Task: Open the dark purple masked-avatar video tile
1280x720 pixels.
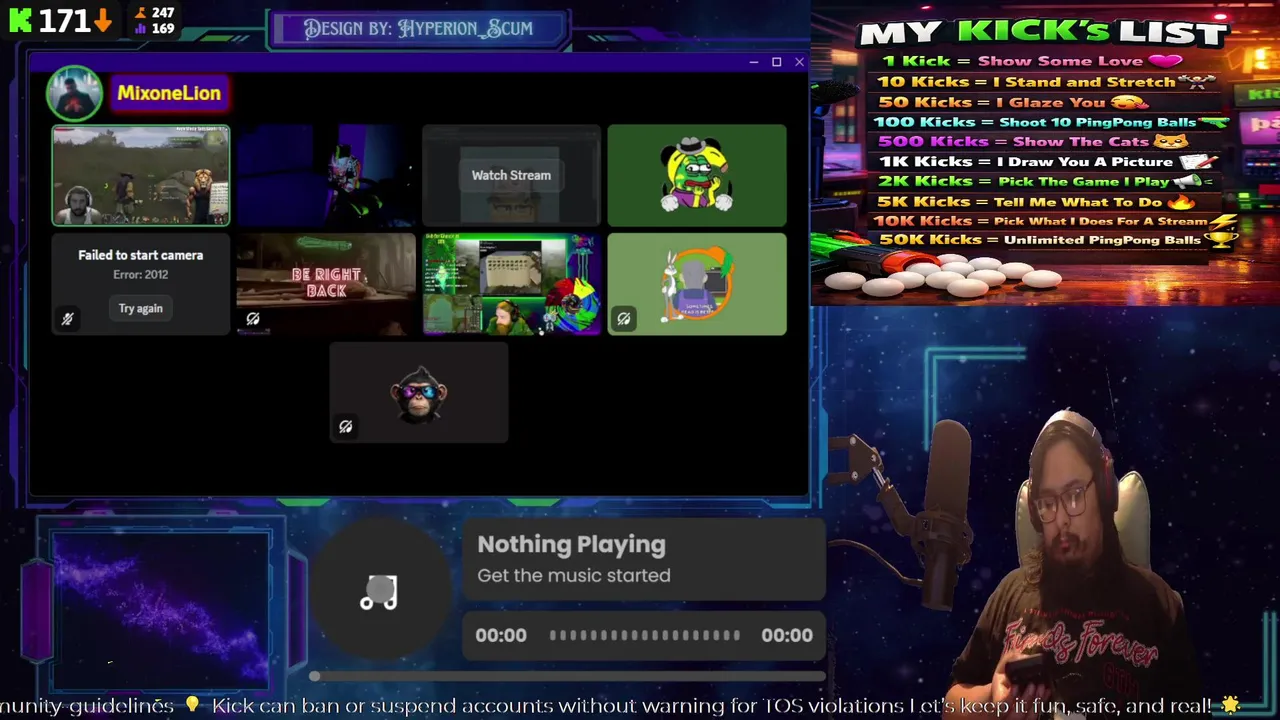Action: tap(326, 175)
